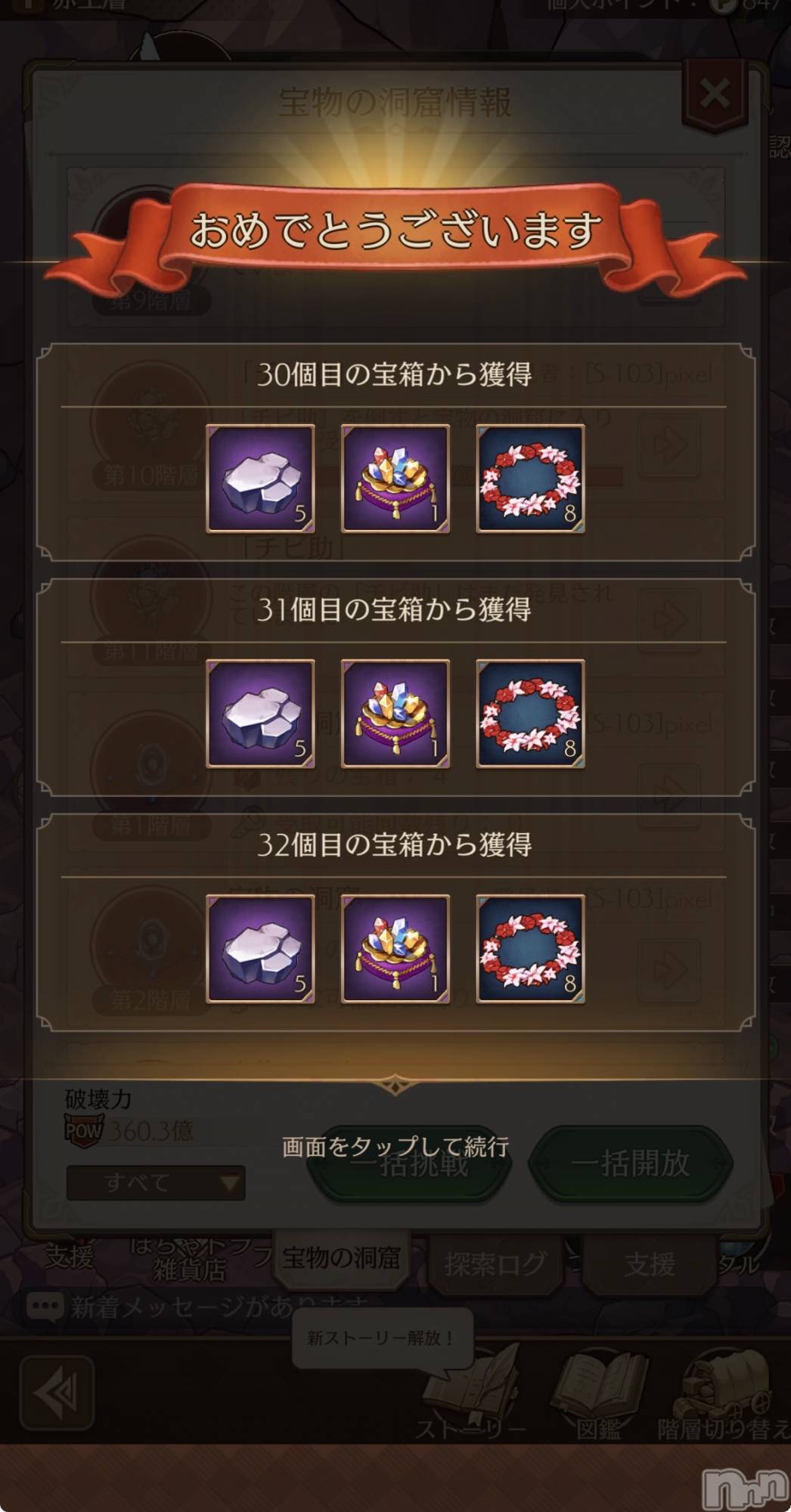
Task: Tap the double-arrow back button
Action: 57,1393
